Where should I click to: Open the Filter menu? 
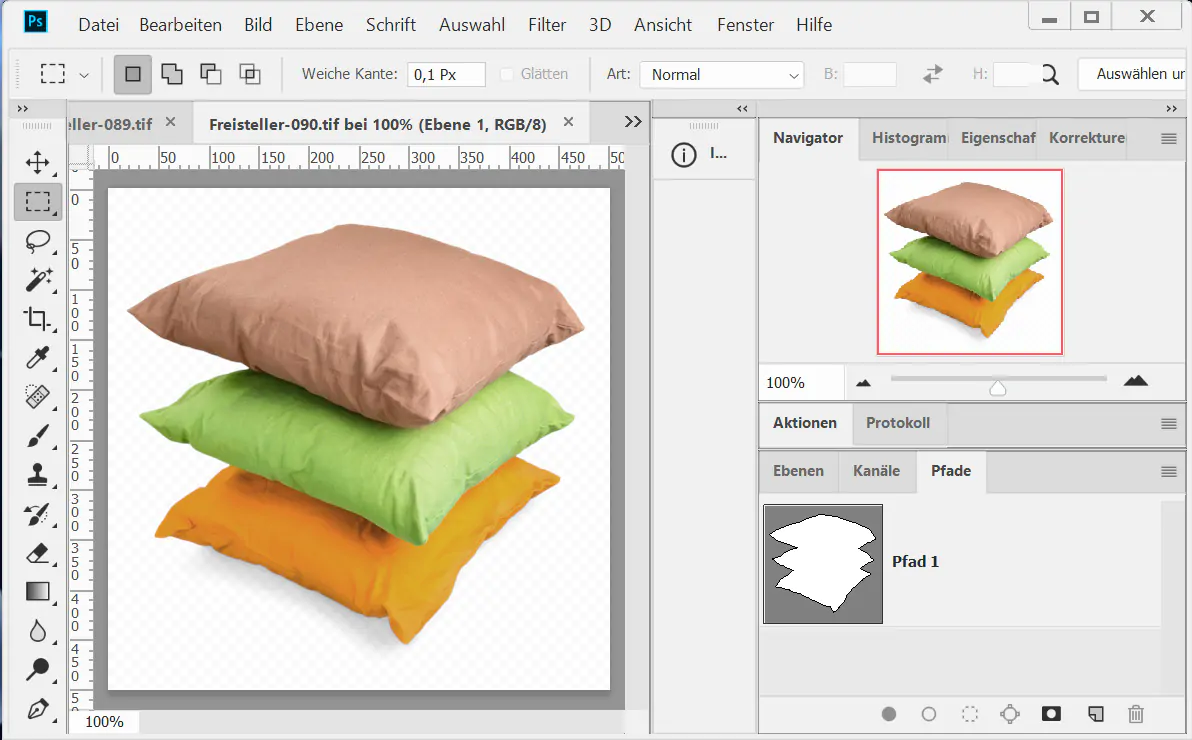coord(546,25)
